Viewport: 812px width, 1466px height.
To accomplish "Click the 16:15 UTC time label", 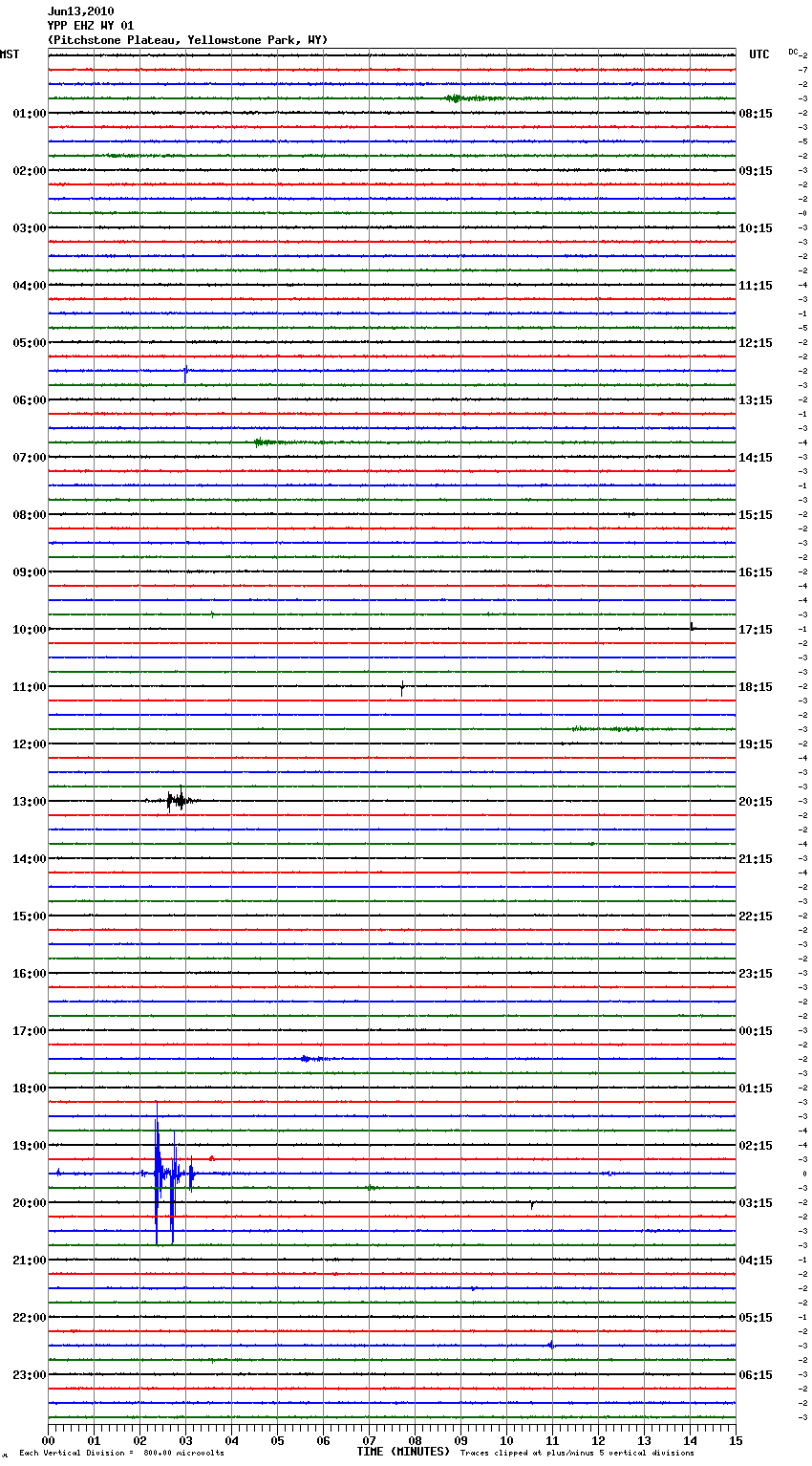I will point(756,572).
